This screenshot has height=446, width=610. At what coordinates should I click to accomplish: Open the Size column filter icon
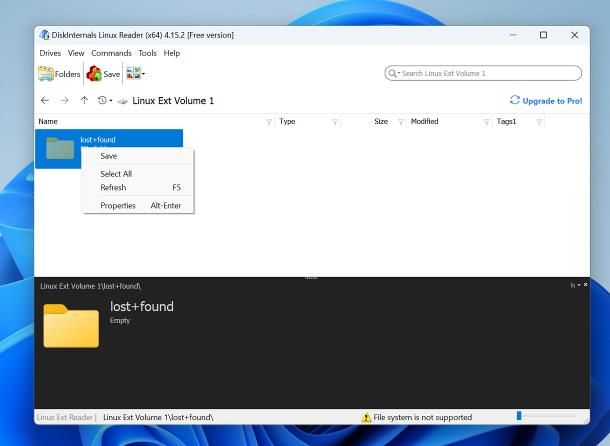[x=401, y=122]
